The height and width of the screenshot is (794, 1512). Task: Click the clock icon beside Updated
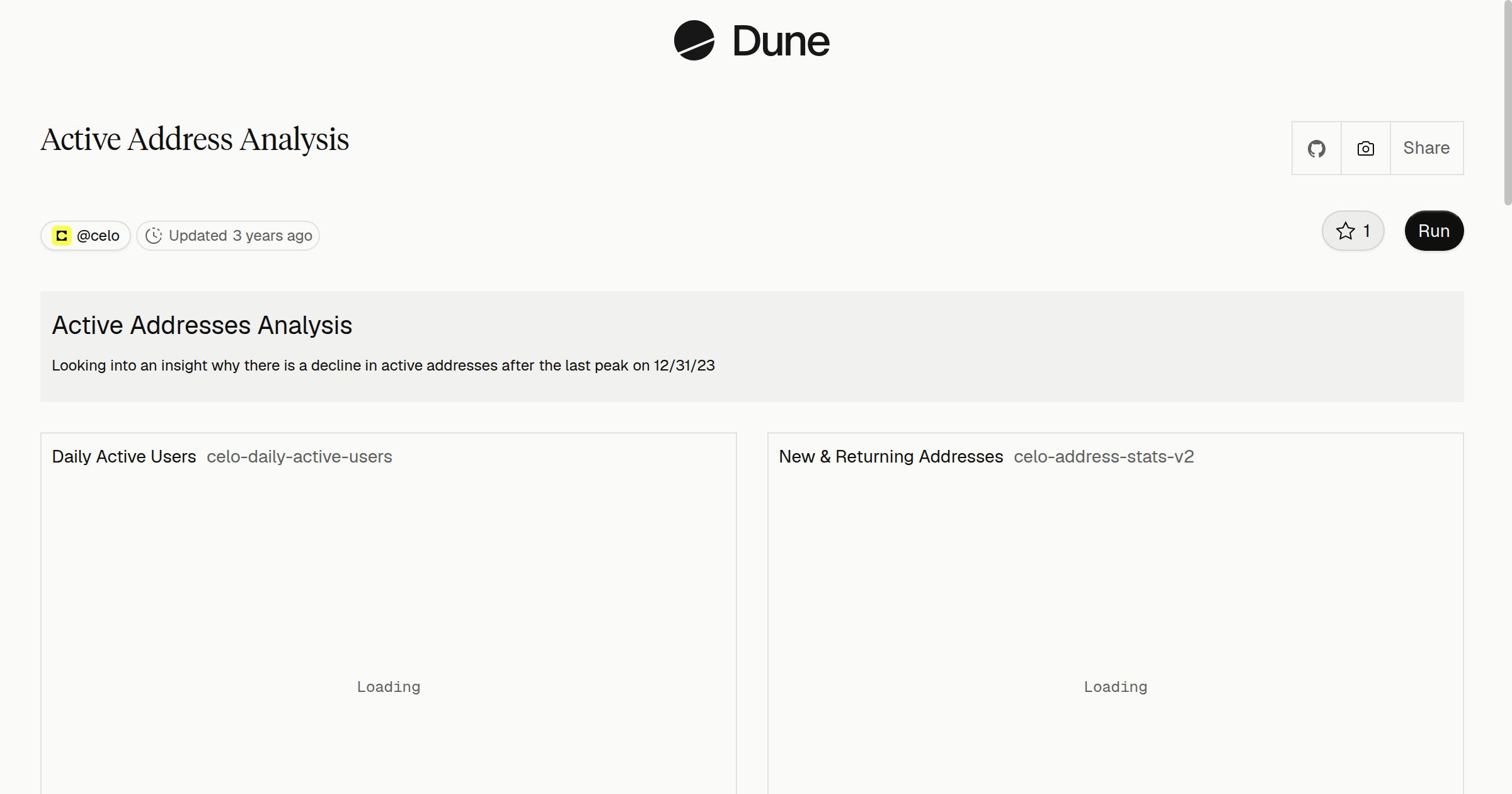coord(154,236)
